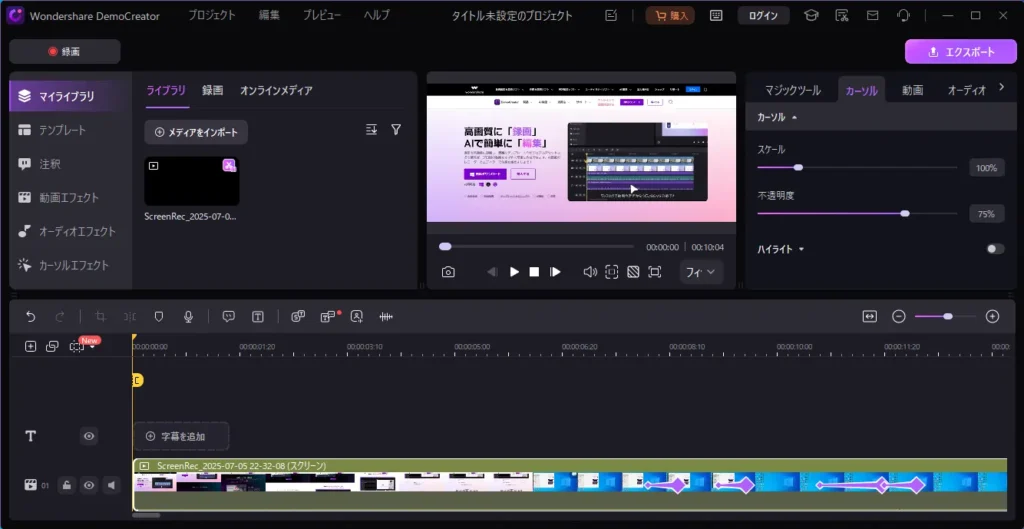The height and width of the screenshot is (529, 1024).
Task: Click the filter funnel icon in library
Action: (396, 130)
